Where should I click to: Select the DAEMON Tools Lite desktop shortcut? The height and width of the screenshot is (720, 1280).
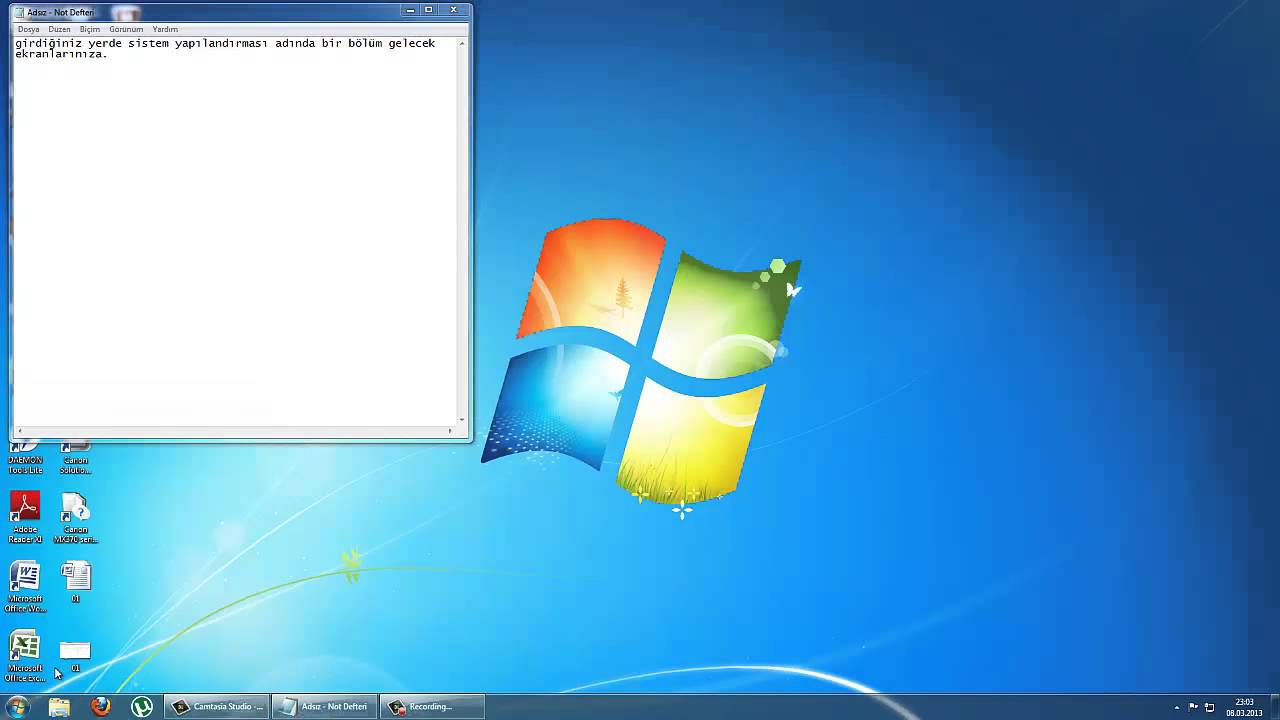(x=25, y=459)
